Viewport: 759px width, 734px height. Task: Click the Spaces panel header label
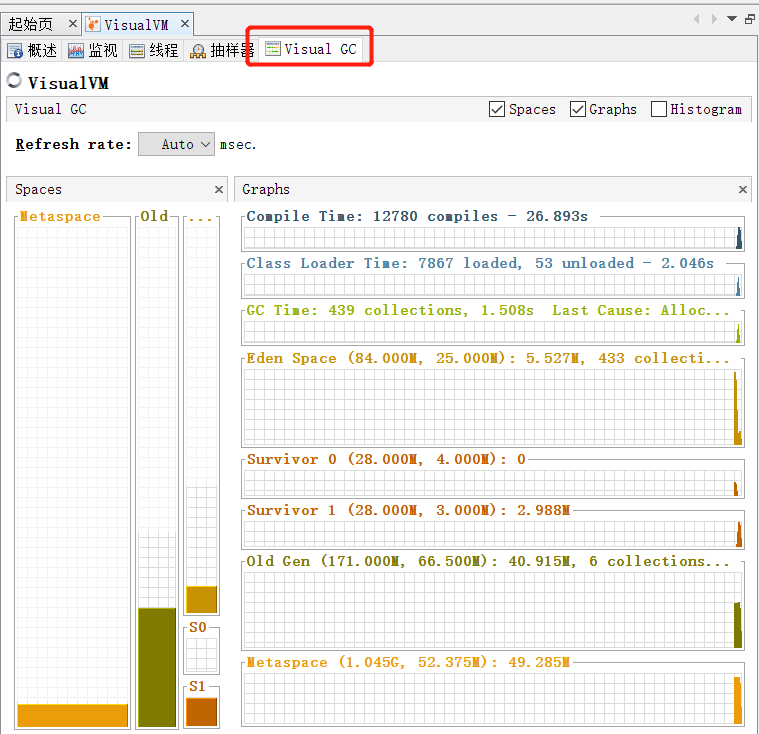coord(38,189)
